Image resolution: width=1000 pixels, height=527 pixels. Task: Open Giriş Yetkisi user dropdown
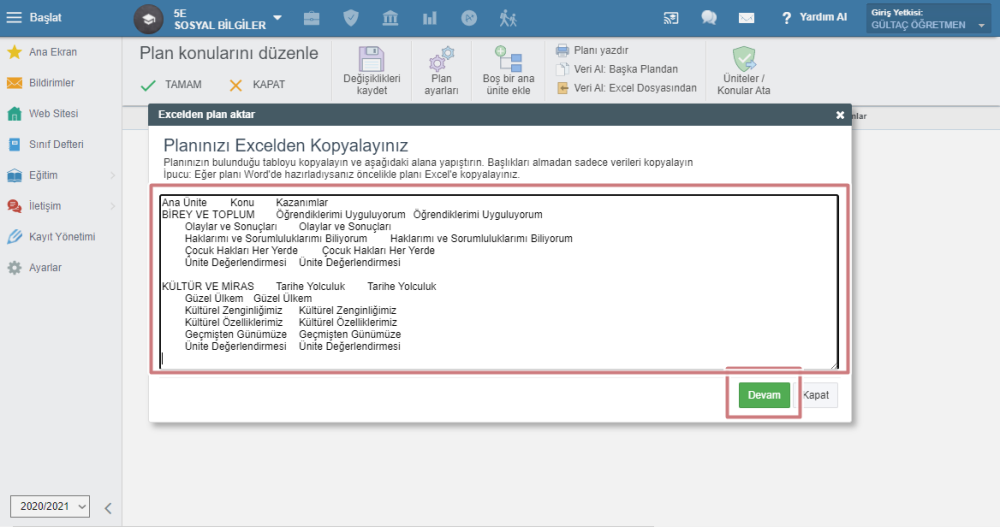pos(928,18)
